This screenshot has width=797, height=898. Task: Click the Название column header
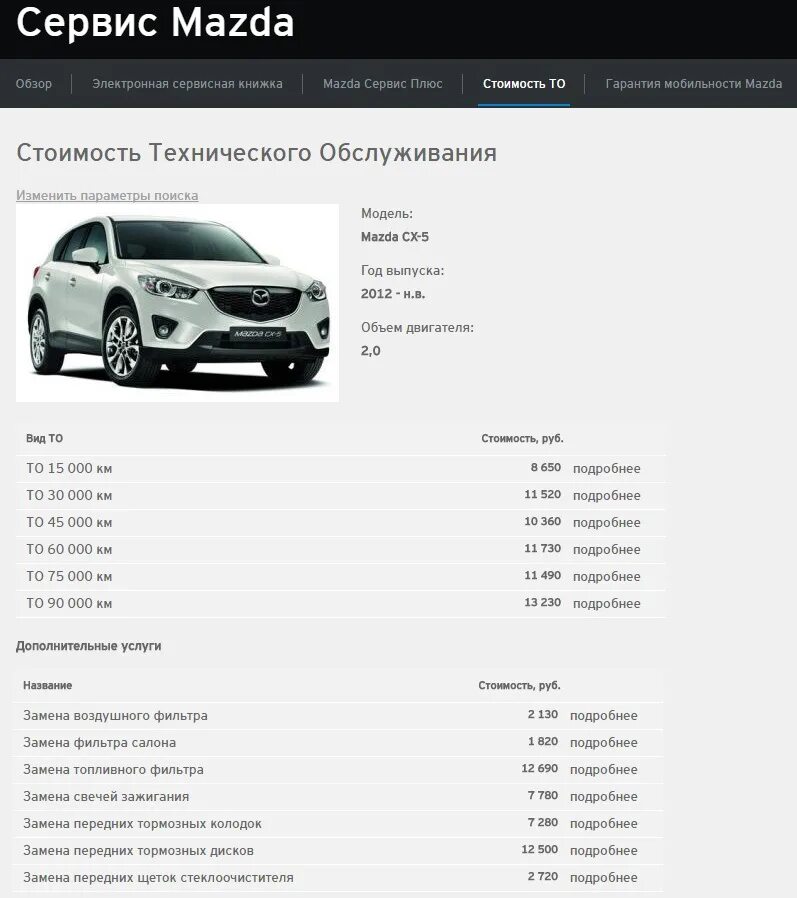pos(48,686)
